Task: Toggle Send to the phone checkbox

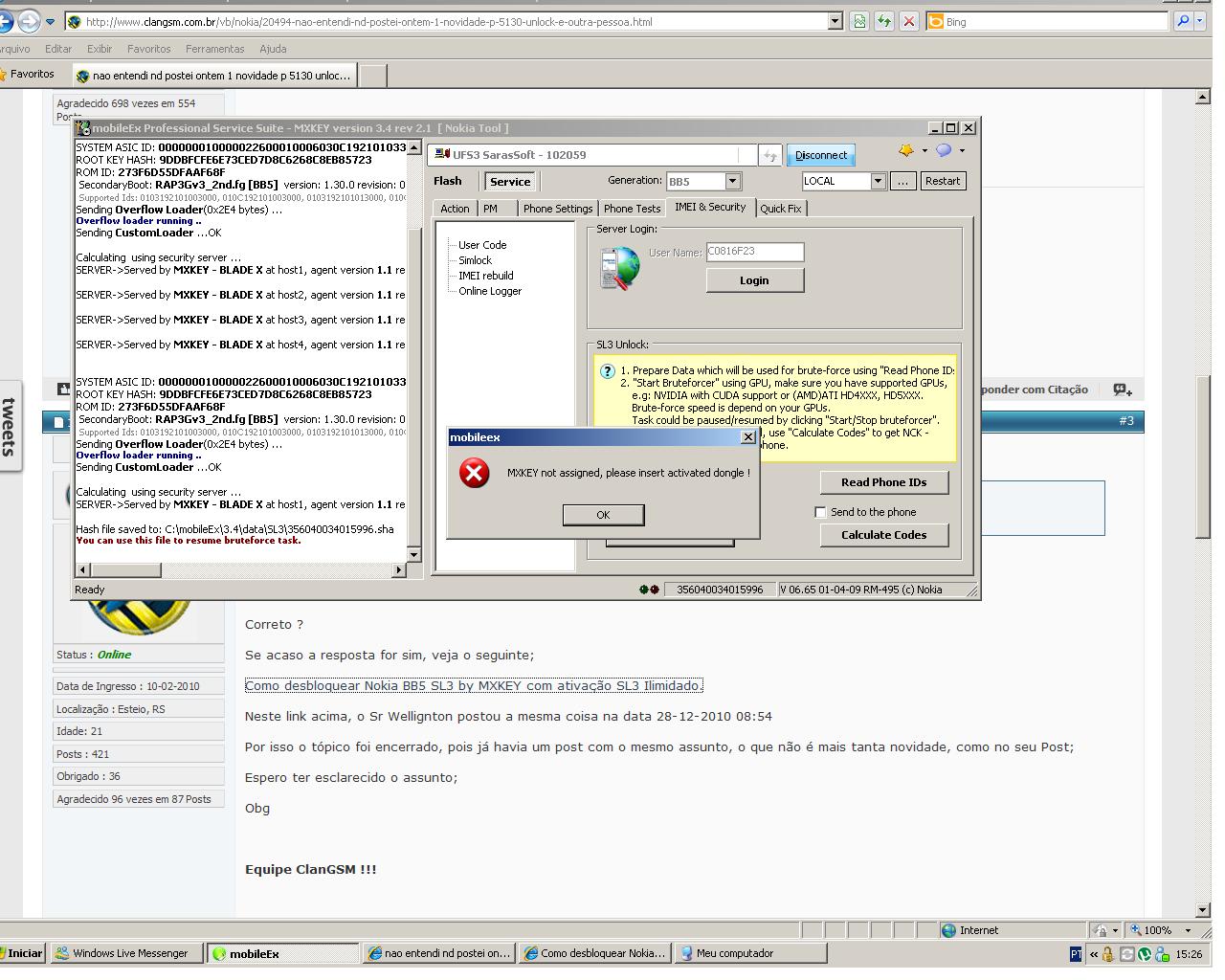Action: (820, 512)
